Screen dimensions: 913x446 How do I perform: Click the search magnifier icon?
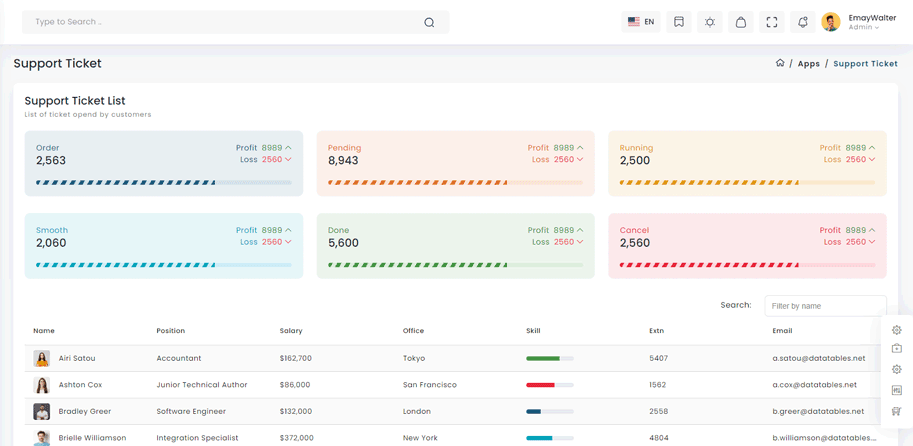[429, 22]
